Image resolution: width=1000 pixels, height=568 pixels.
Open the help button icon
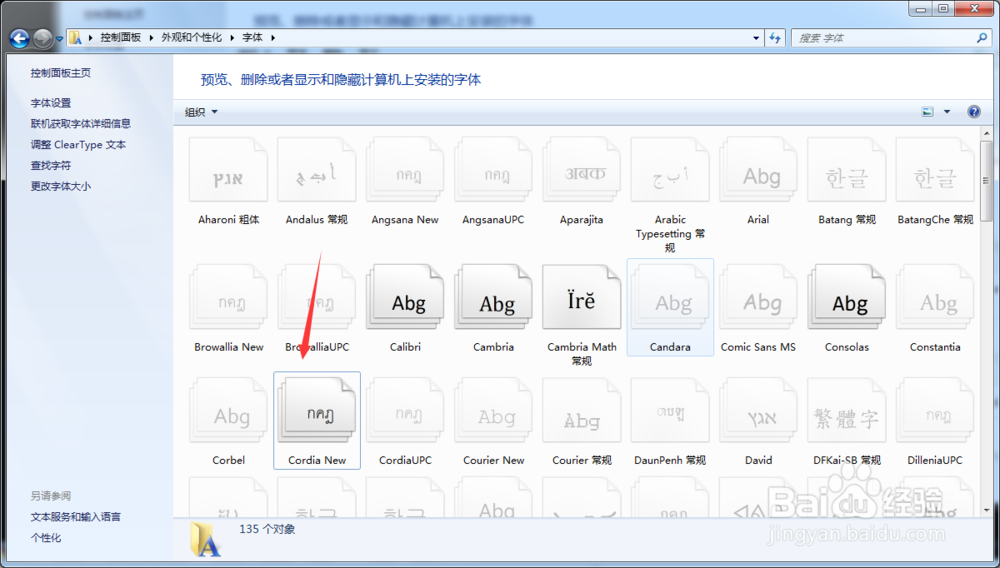973,112
